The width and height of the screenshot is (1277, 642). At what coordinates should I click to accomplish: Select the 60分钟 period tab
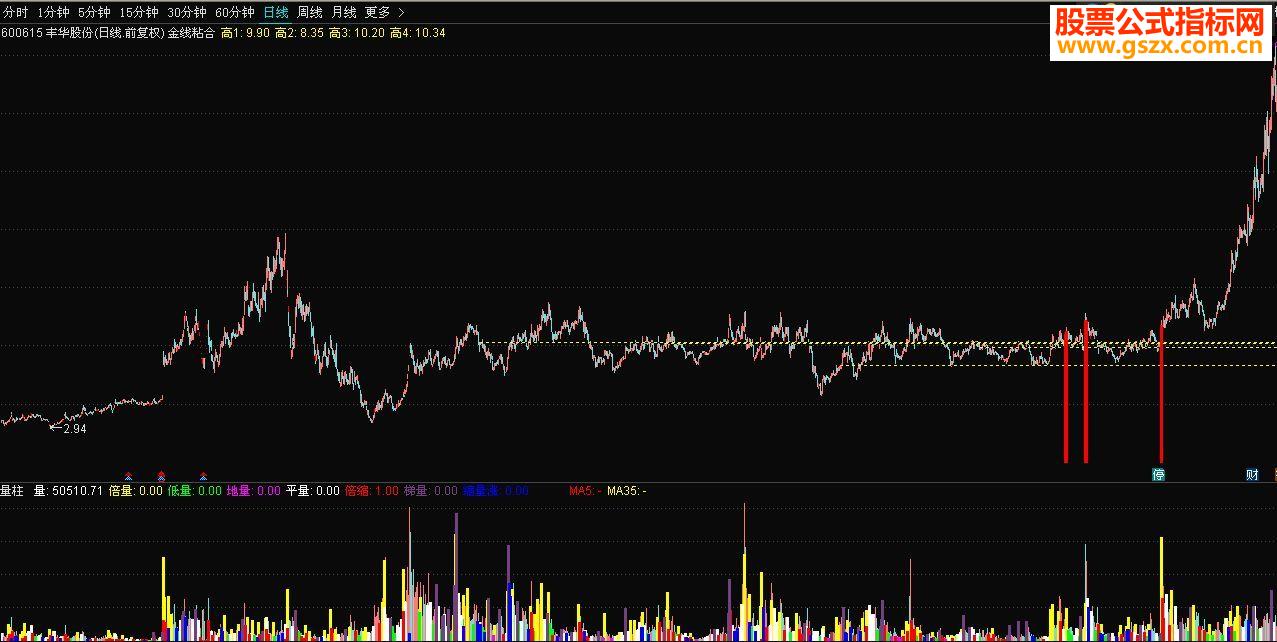[235, 13]
